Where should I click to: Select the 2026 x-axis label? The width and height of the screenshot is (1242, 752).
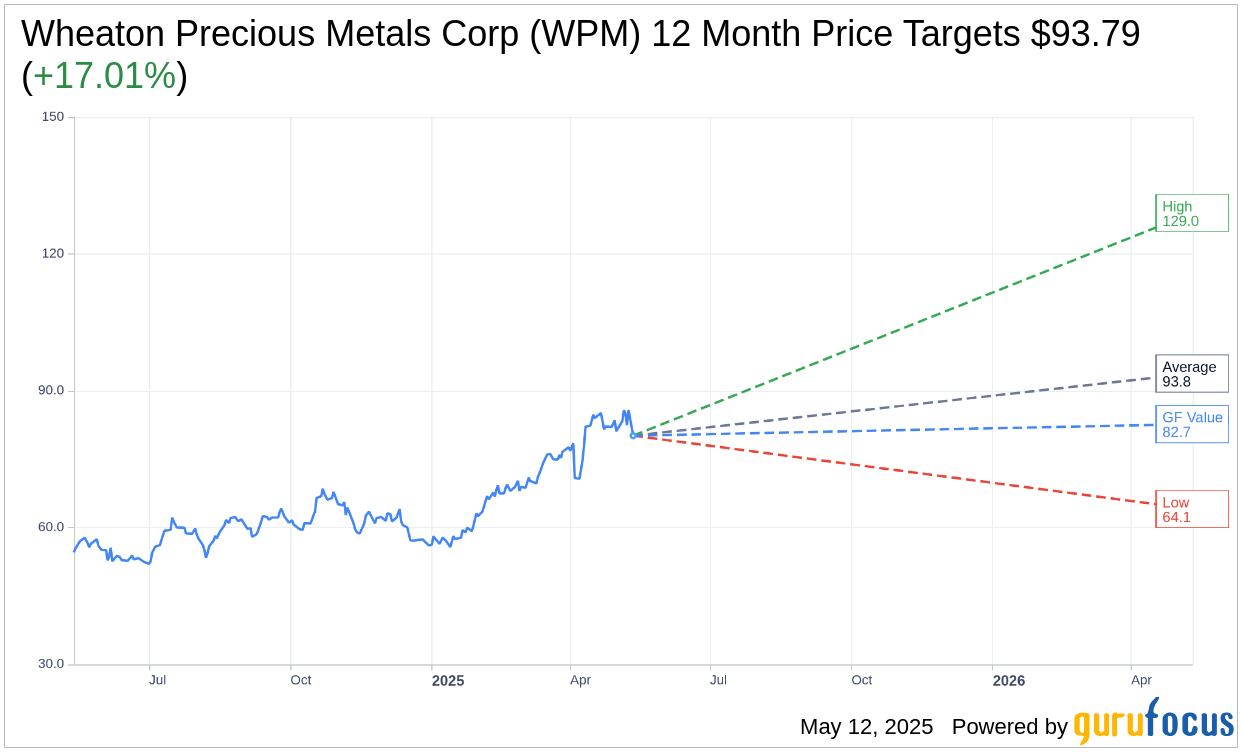pyautogui.click(x=1009, y=681)
